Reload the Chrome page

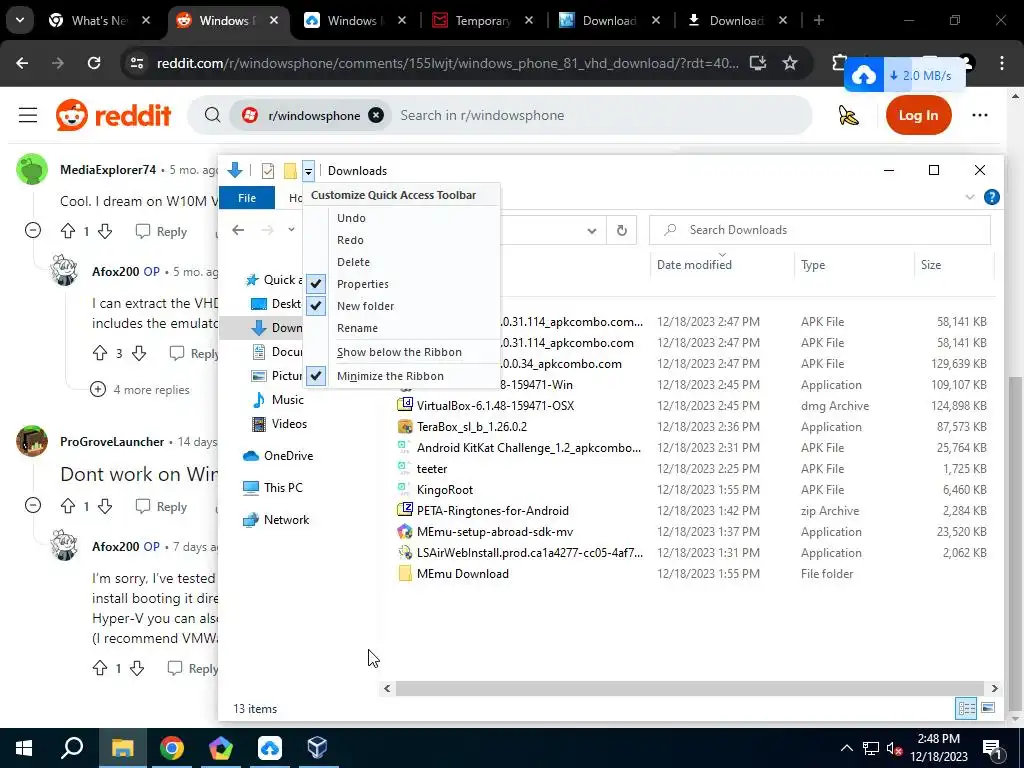pyautogui.click(x=94, y=63)
